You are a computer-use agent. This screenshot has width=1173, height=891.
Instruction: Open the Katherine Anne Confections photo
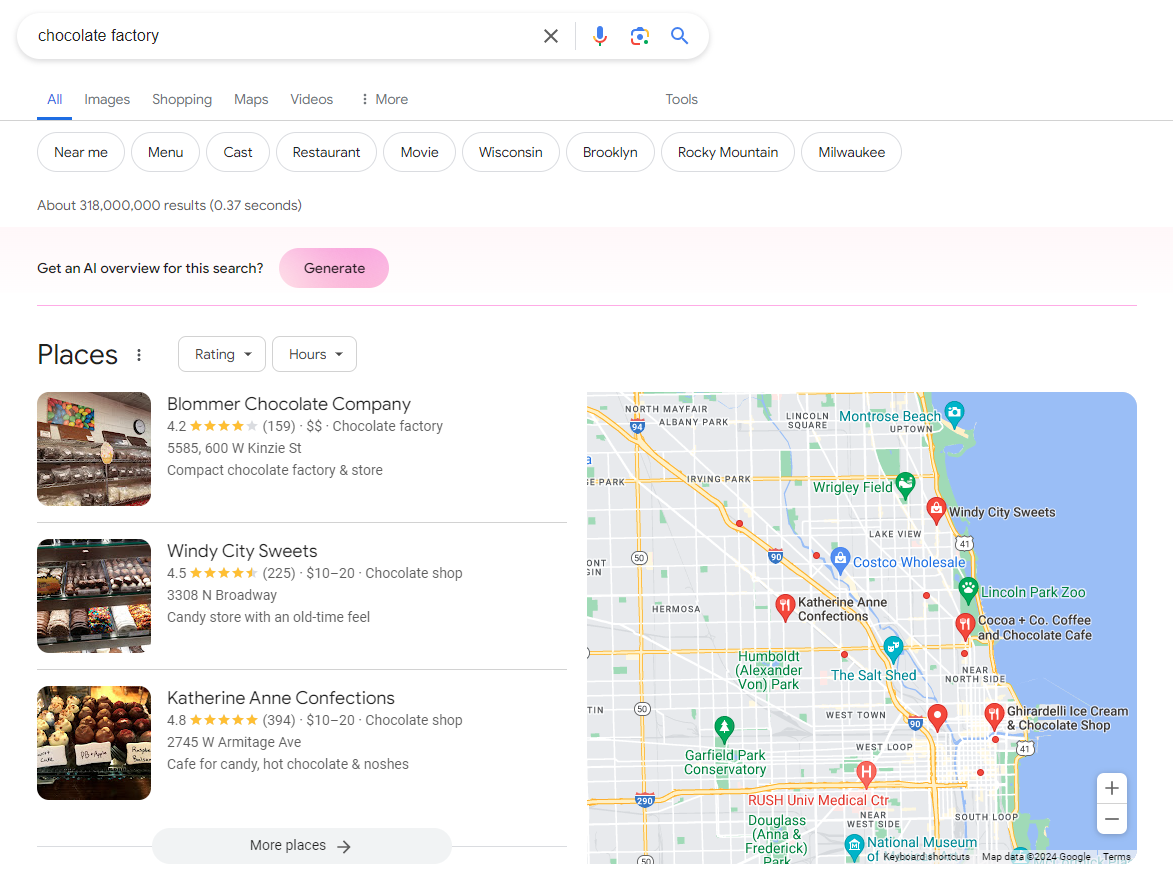coord(94,743)
